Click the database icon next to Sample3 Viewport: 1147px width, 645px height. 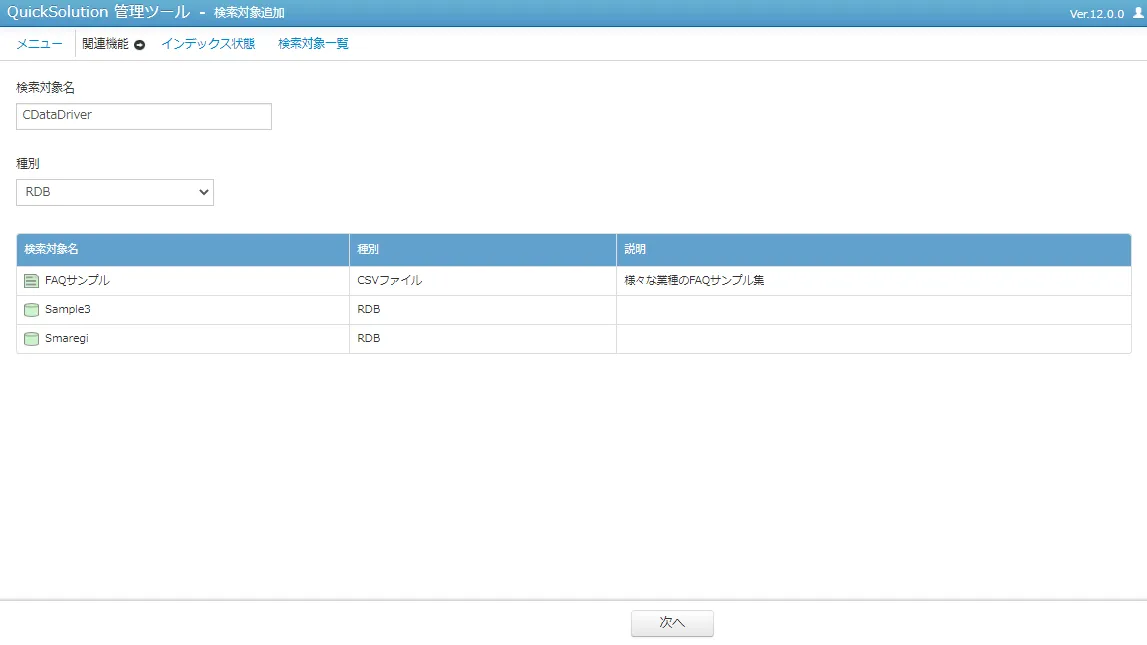tap(31, 310)
